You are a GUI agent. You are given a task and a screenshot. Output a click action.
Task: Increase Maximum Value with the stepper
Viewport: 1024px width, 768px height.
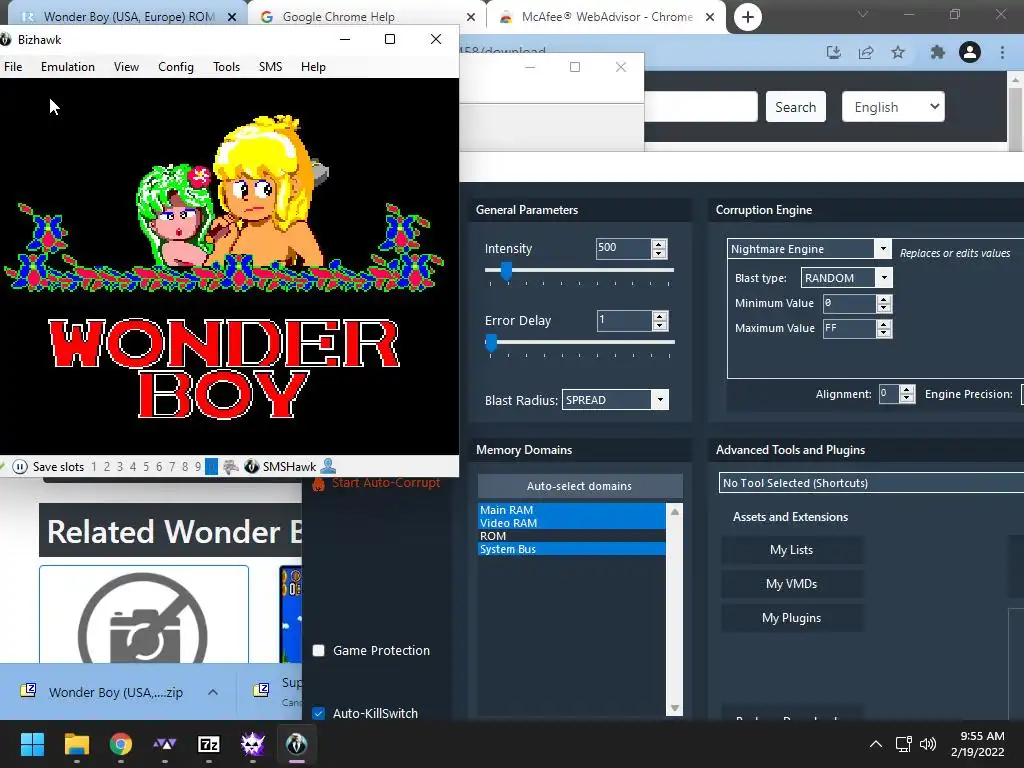(884, 324)
